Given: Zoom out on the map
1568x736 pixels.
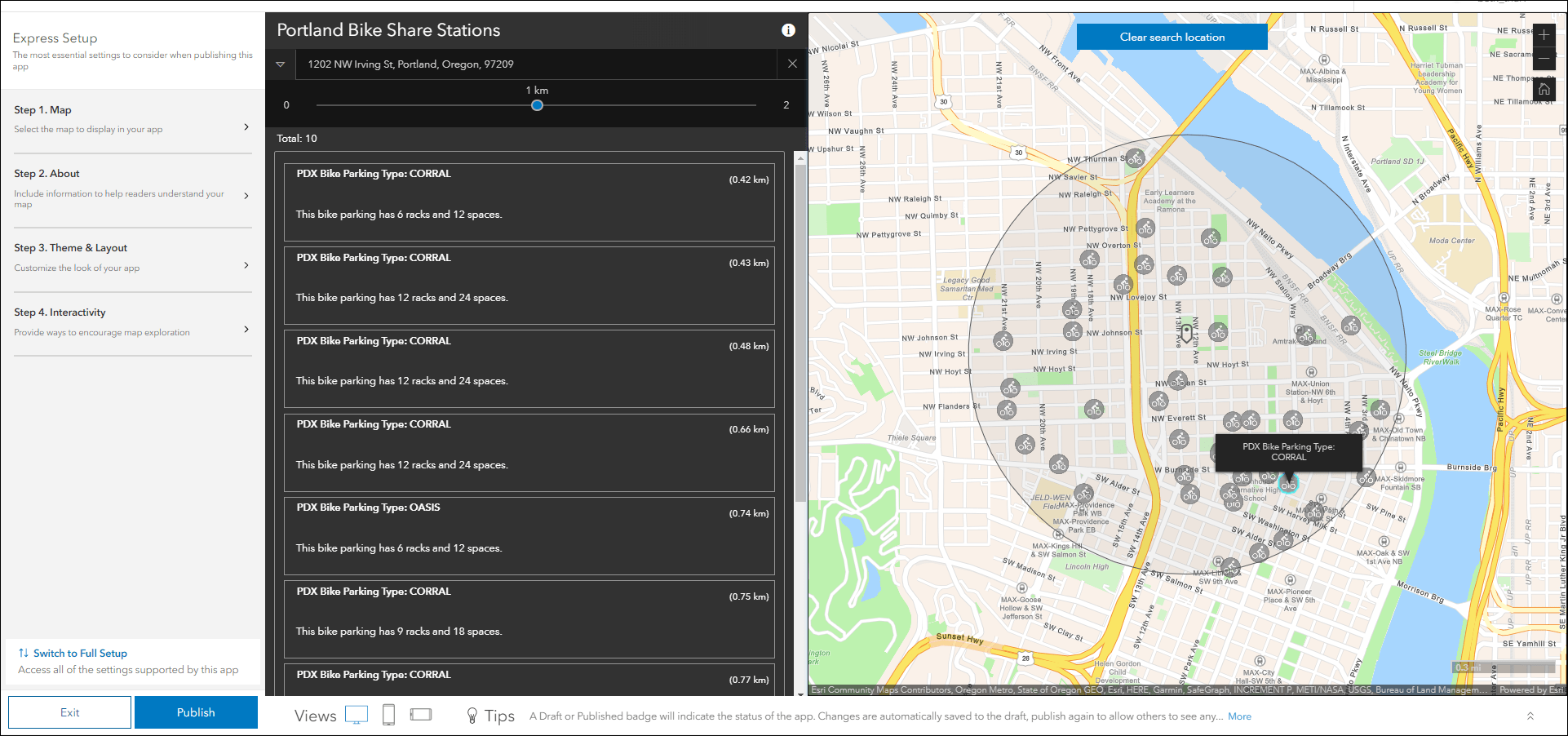Looking at the screenshot, I should point(1544,59).
